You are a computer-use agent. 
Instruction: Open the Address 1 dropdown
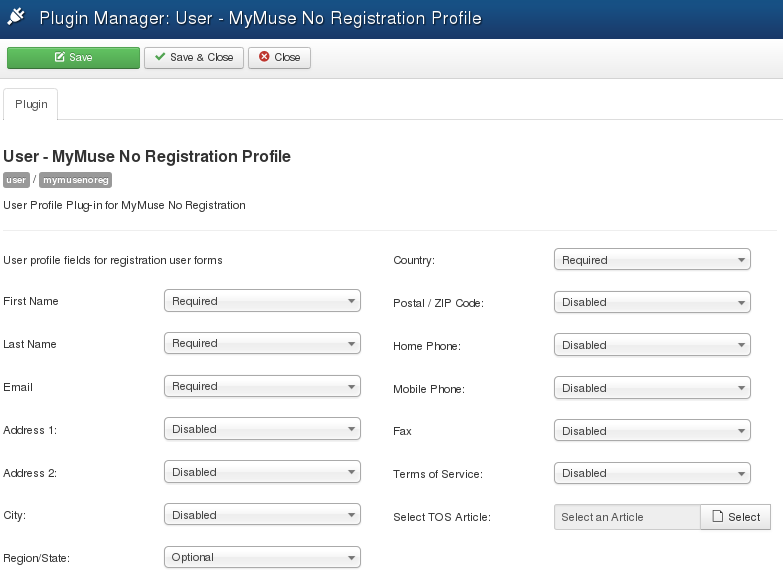[262, 429]
